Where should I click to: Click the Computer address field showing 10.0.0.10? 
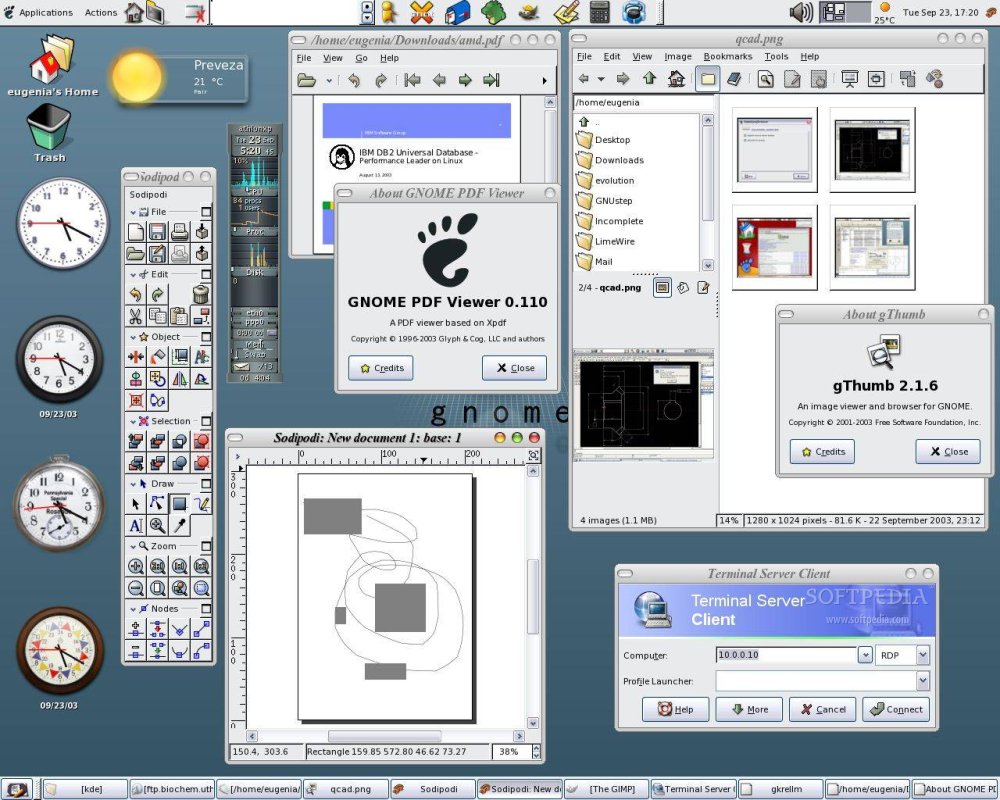coord(786,655)
